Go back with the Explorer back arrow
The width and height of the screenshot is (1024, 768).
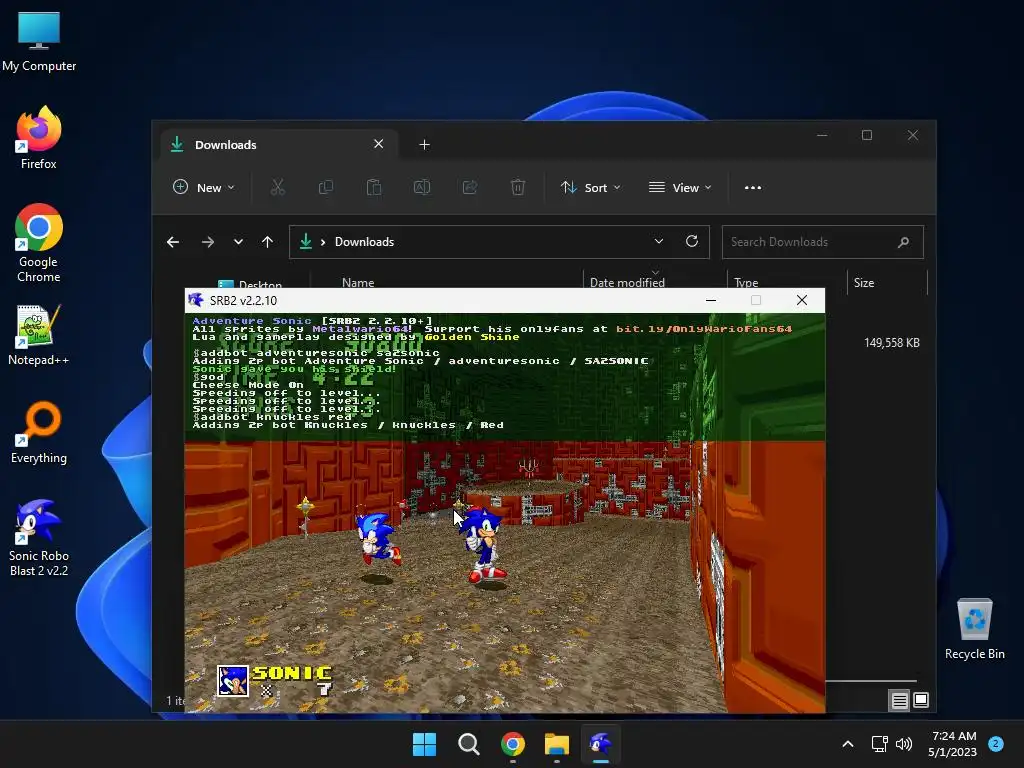pyautogui.click(x=173, y=242)
